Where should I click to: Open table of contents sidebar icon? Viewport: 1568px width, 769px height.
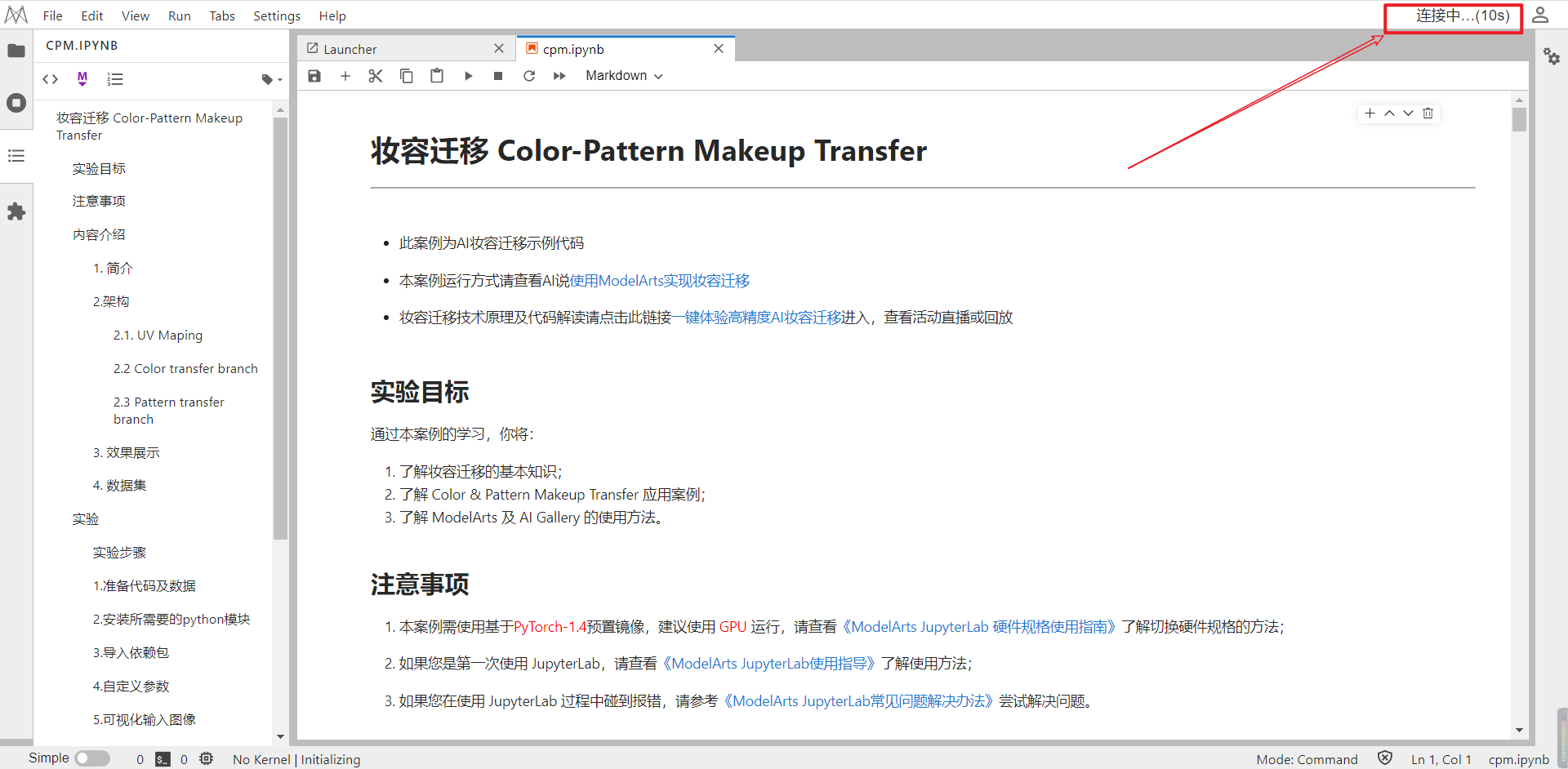(x=16, y=155)
